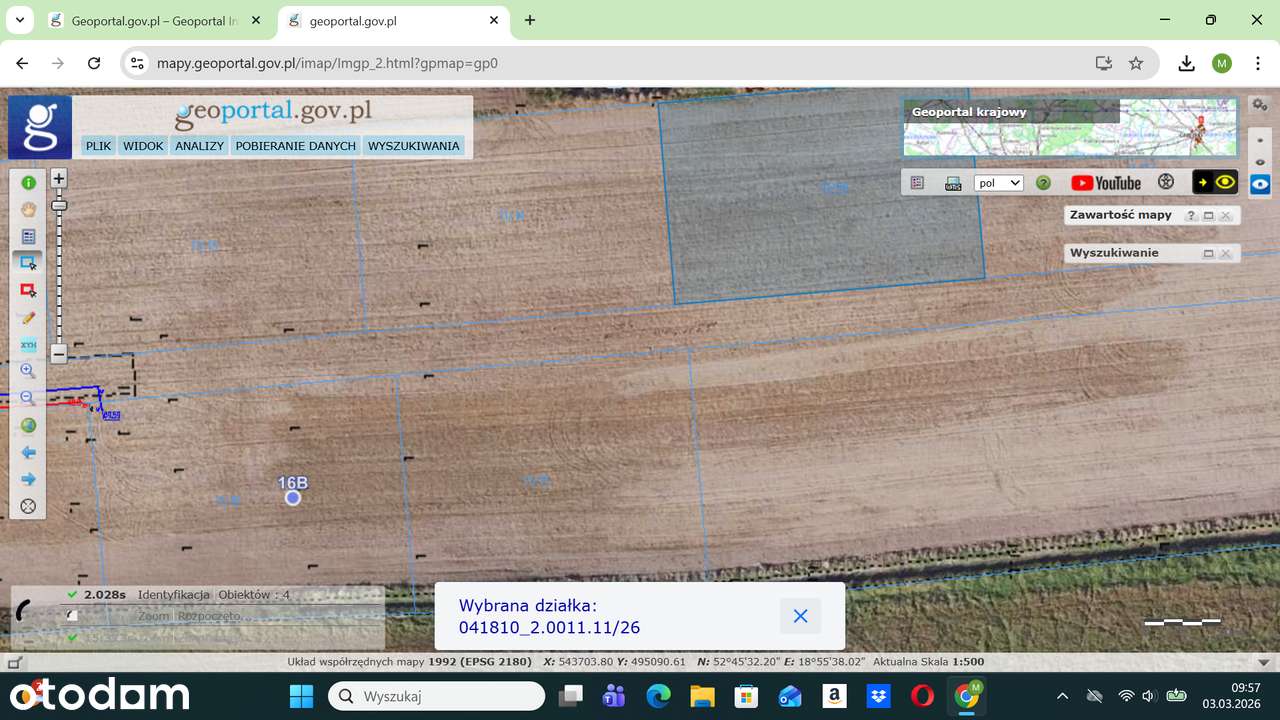Close the 'Wybrana działka' popup
Viewport: 1280px width, 720px height.
click(800, 616)
